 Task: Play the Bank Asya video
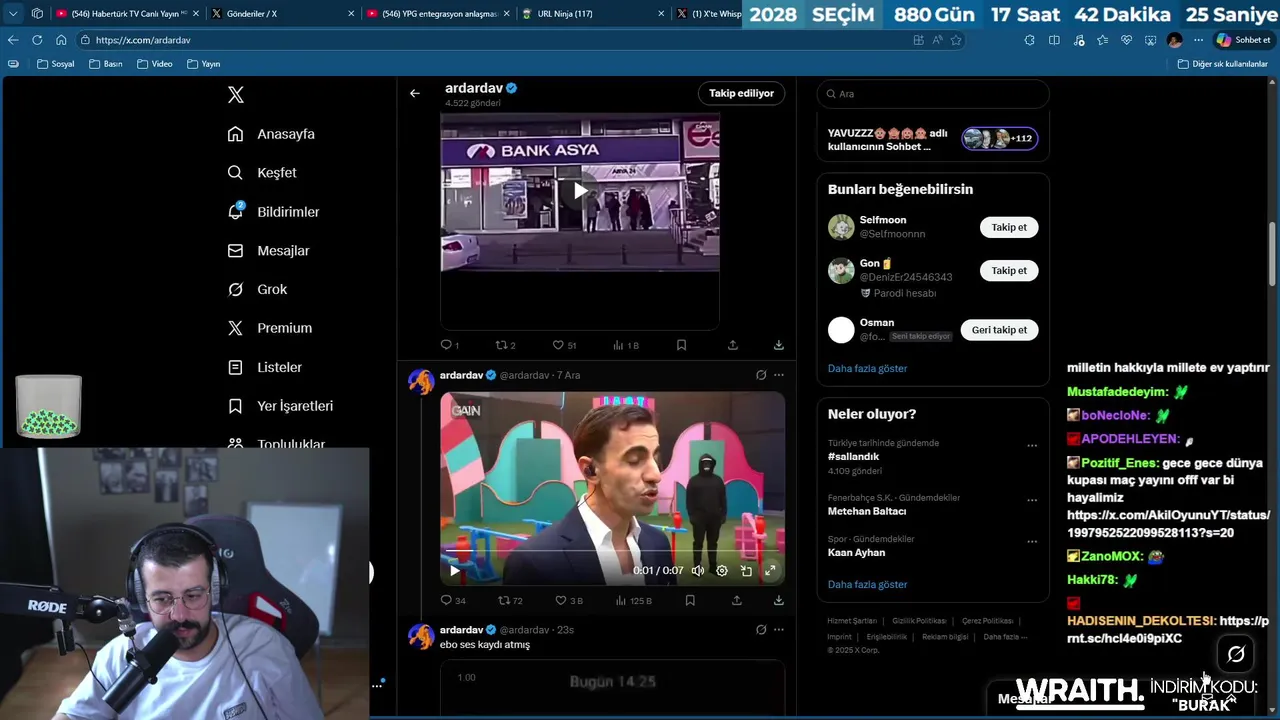[580, 191]
